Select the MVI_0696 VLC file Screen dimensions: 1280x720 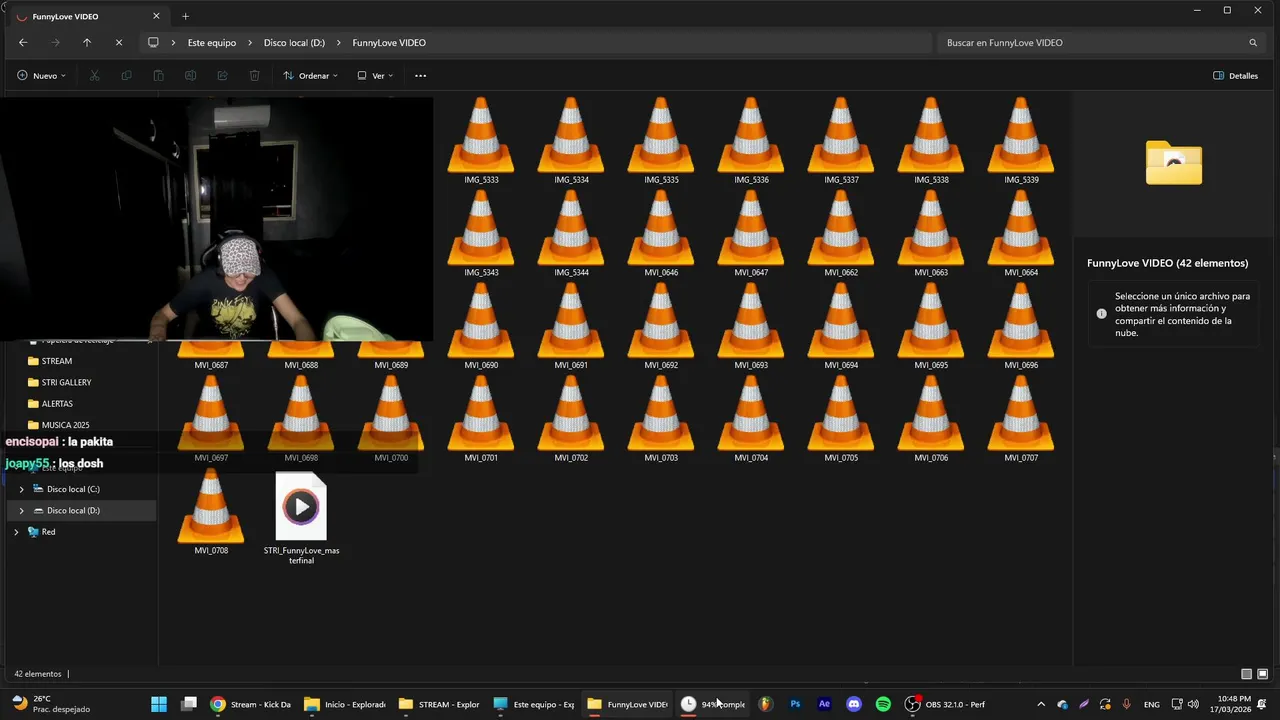1021,326
